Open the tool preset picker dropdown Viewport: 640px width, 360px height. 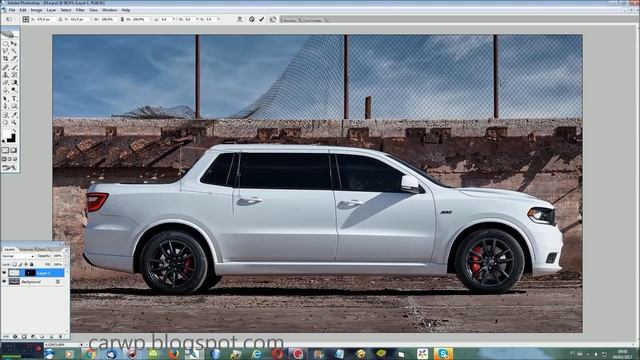coord(11,19)
